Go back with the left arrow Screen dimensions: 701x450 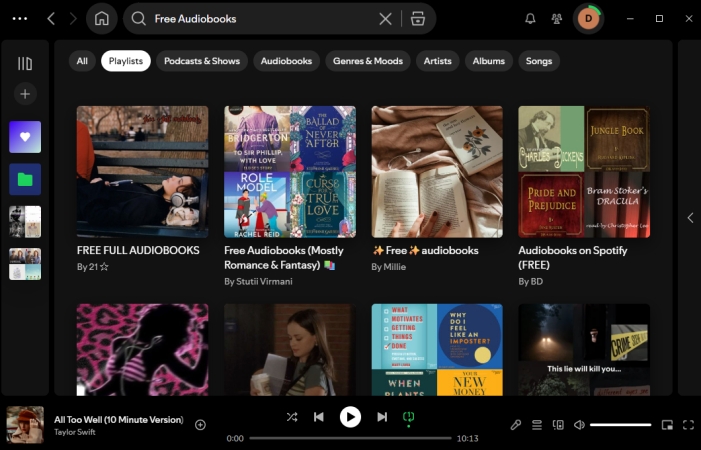click(51, 19)
